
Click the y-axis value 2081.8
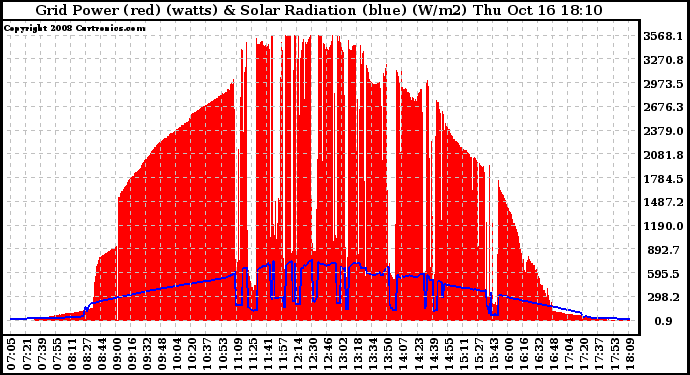pyautogui.click(x=663, y=155)
